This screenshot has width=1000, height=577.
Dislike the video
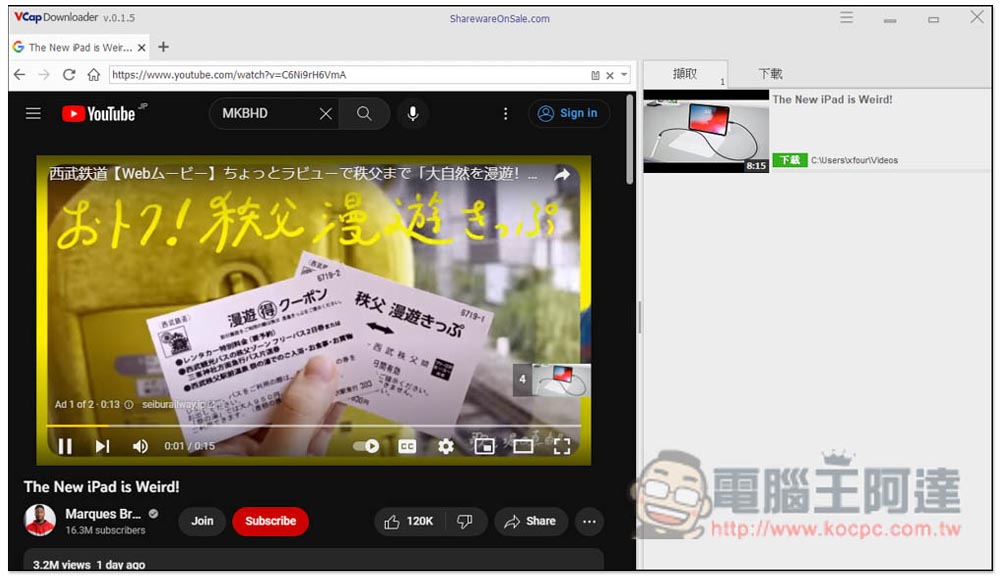point(465,521)
